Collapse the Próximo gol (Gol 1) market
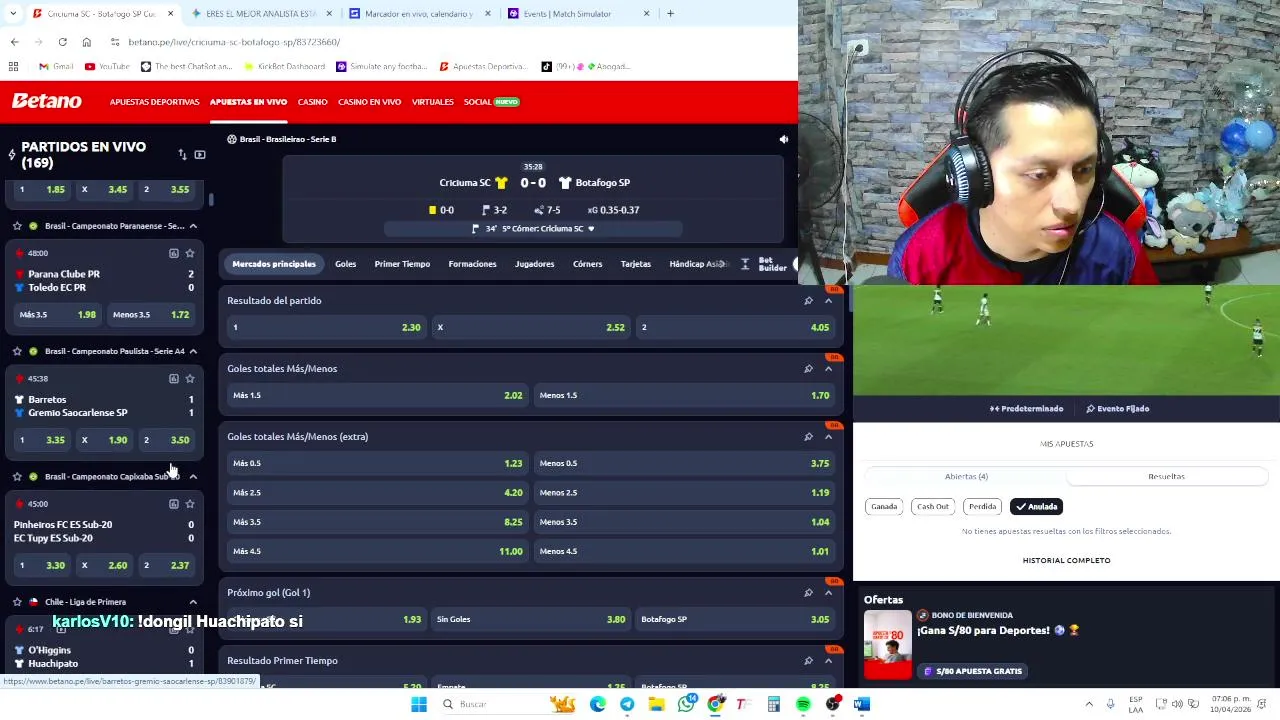Image resolution: width=1280 pixels, height=720 pixels. pos(828,592)
